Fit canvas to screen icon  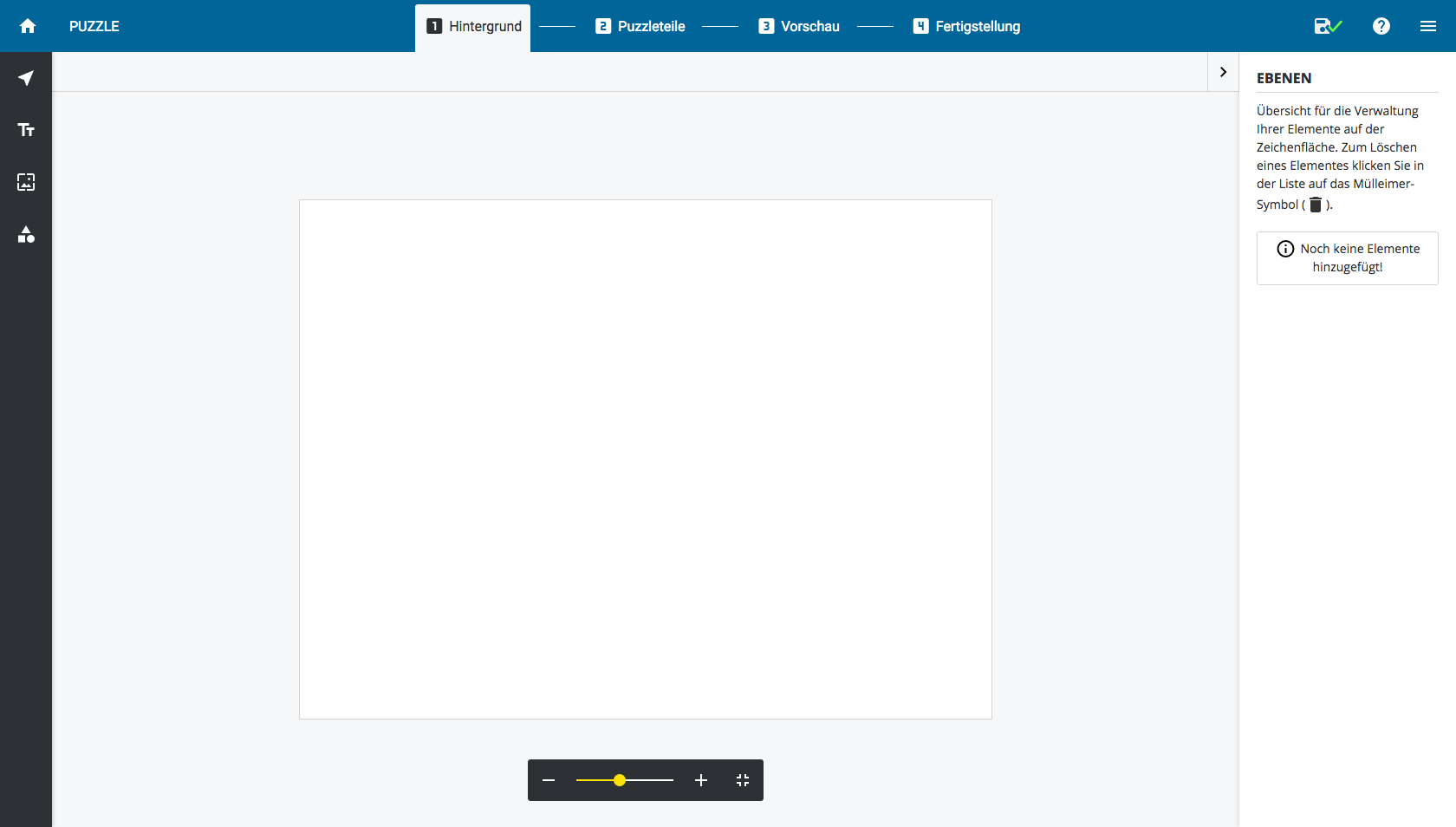743,780
